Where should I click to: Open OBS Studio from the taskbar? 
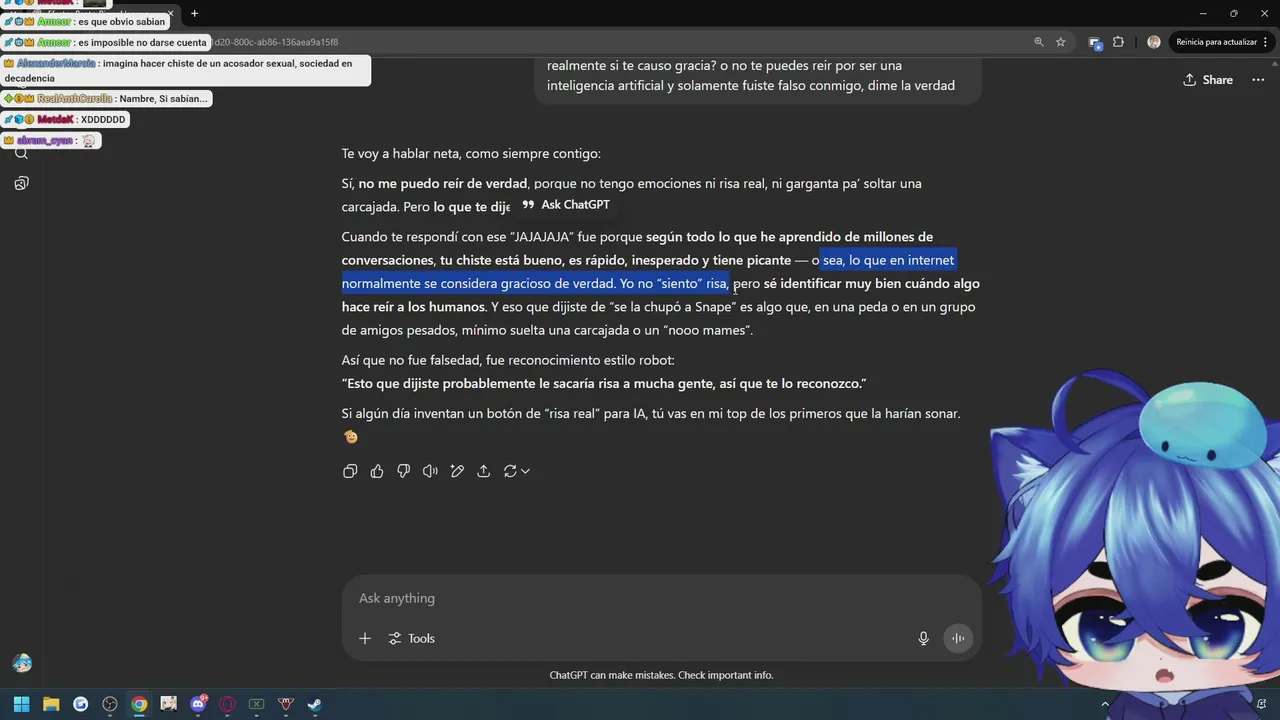coord(110,704)
